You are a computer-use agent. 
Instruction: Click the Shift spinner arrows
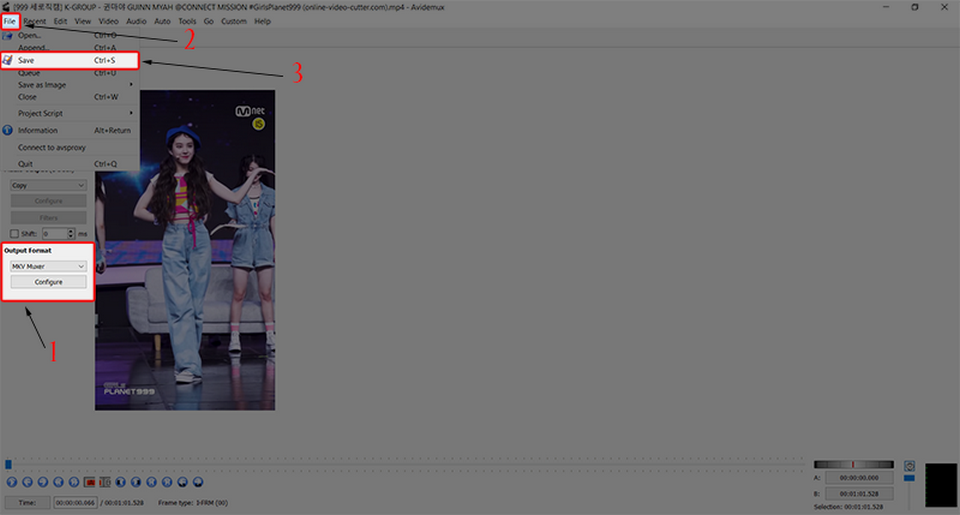click(x=71, y=234)
